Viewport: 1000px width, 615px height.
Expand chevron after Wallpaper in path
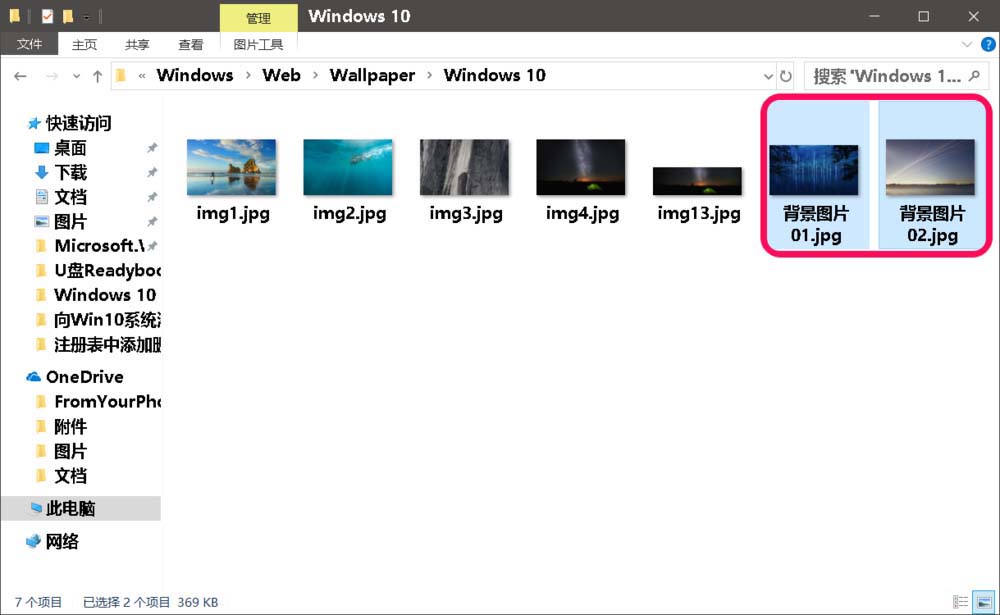[x=429, y=75]
